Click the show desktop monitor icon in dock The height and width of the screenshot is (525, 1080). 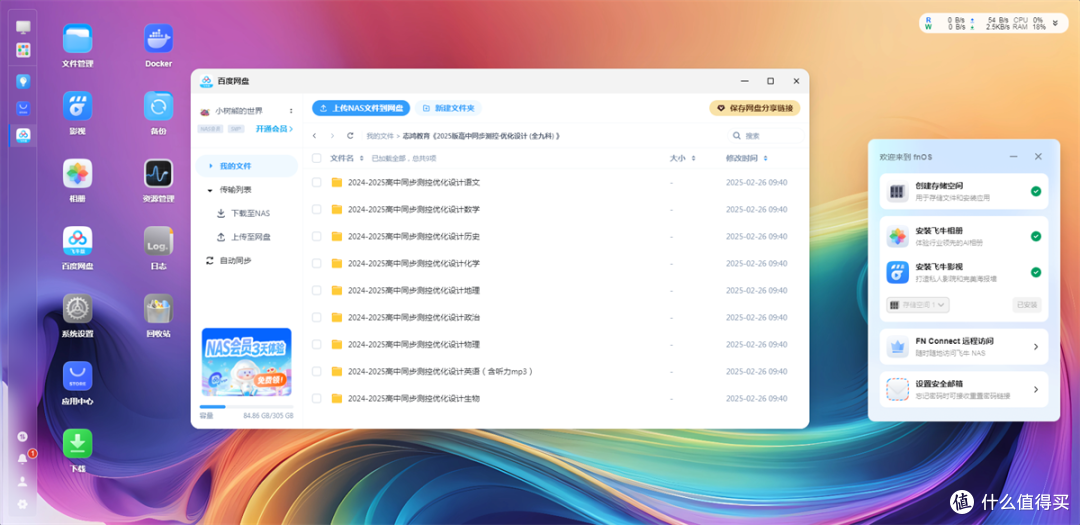[23, 27]
